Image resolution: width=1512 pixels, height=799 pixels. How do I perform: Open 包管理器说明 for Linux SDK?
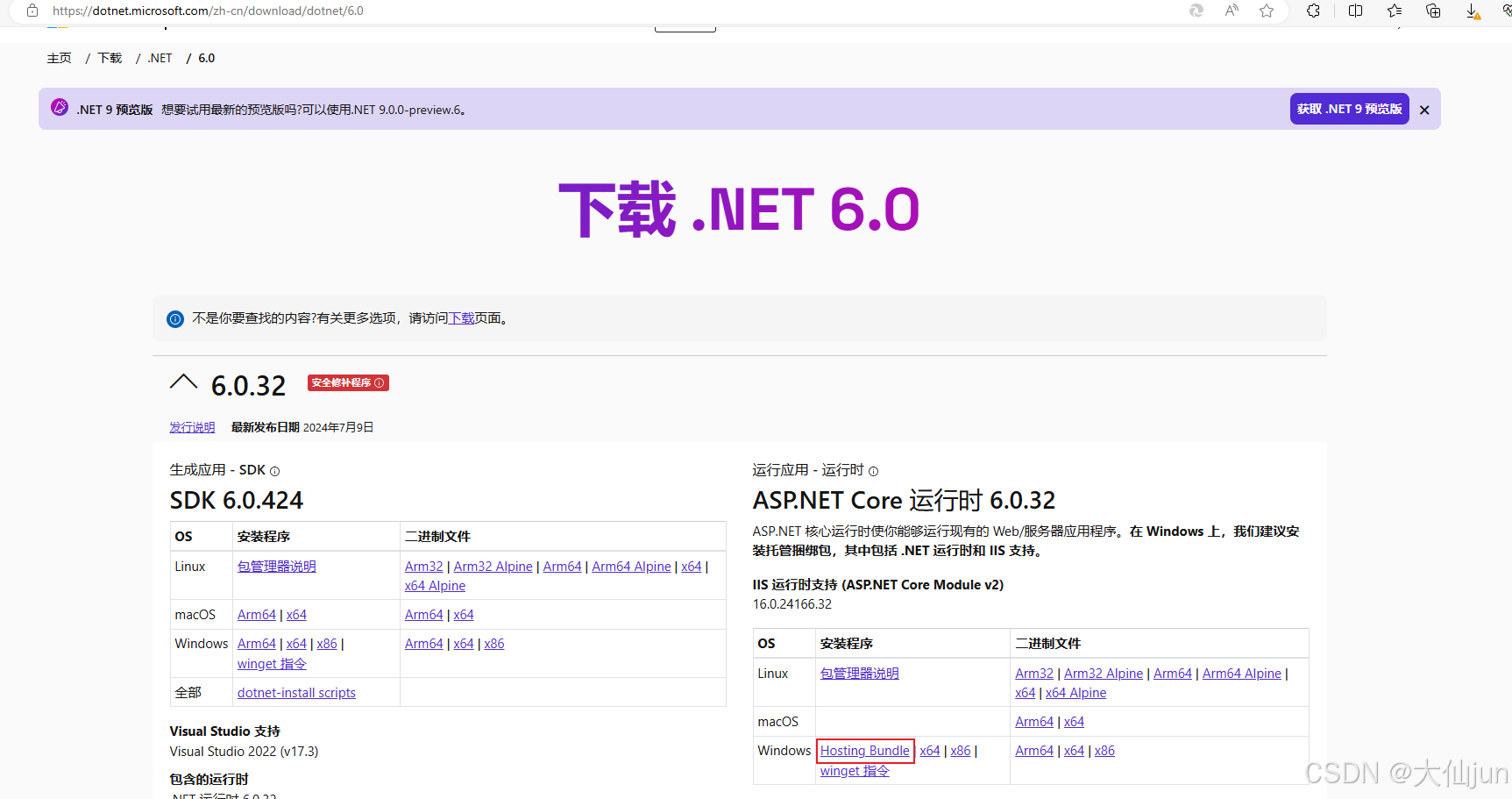276,566
